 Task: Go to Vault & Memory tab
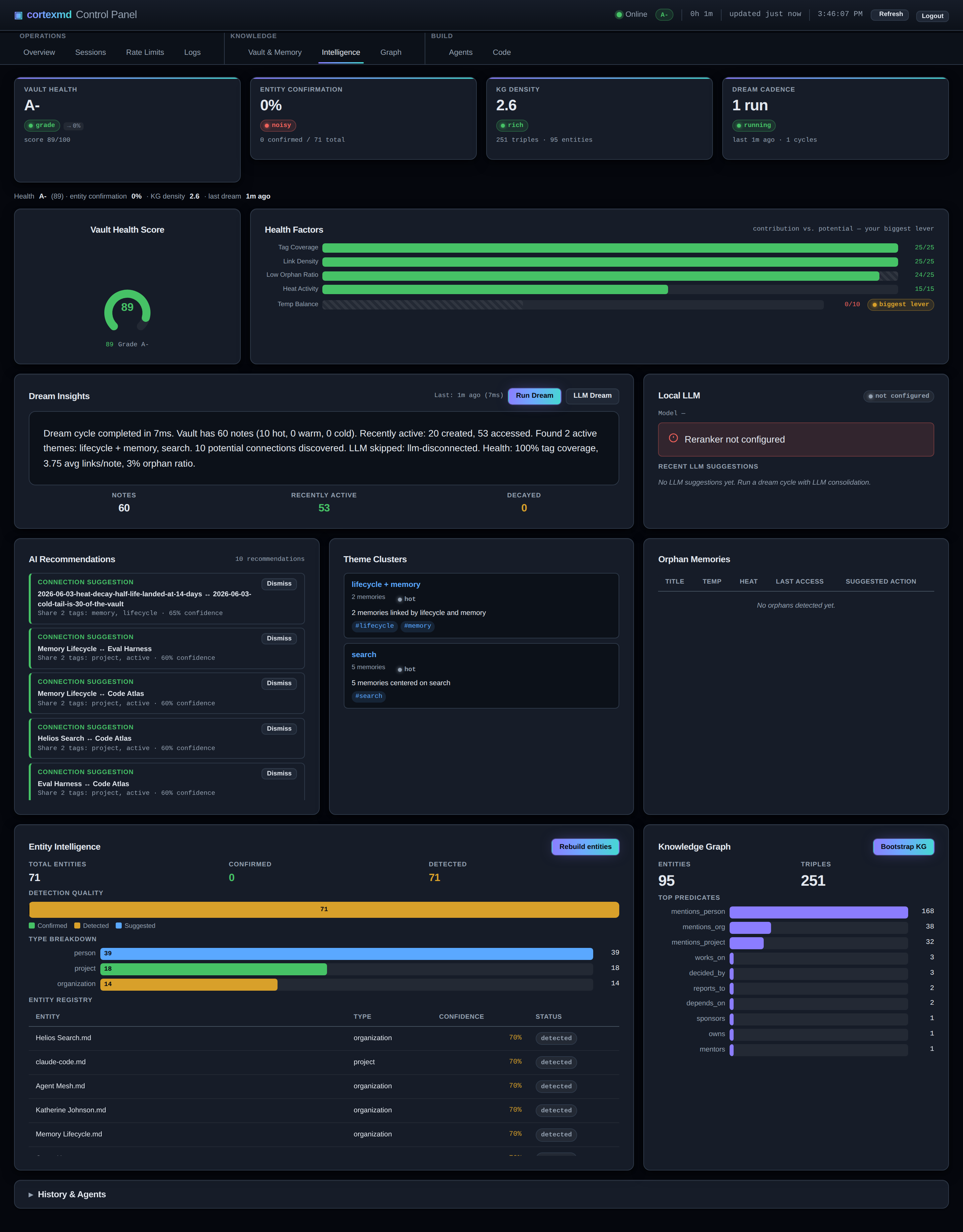pos(275,52)
